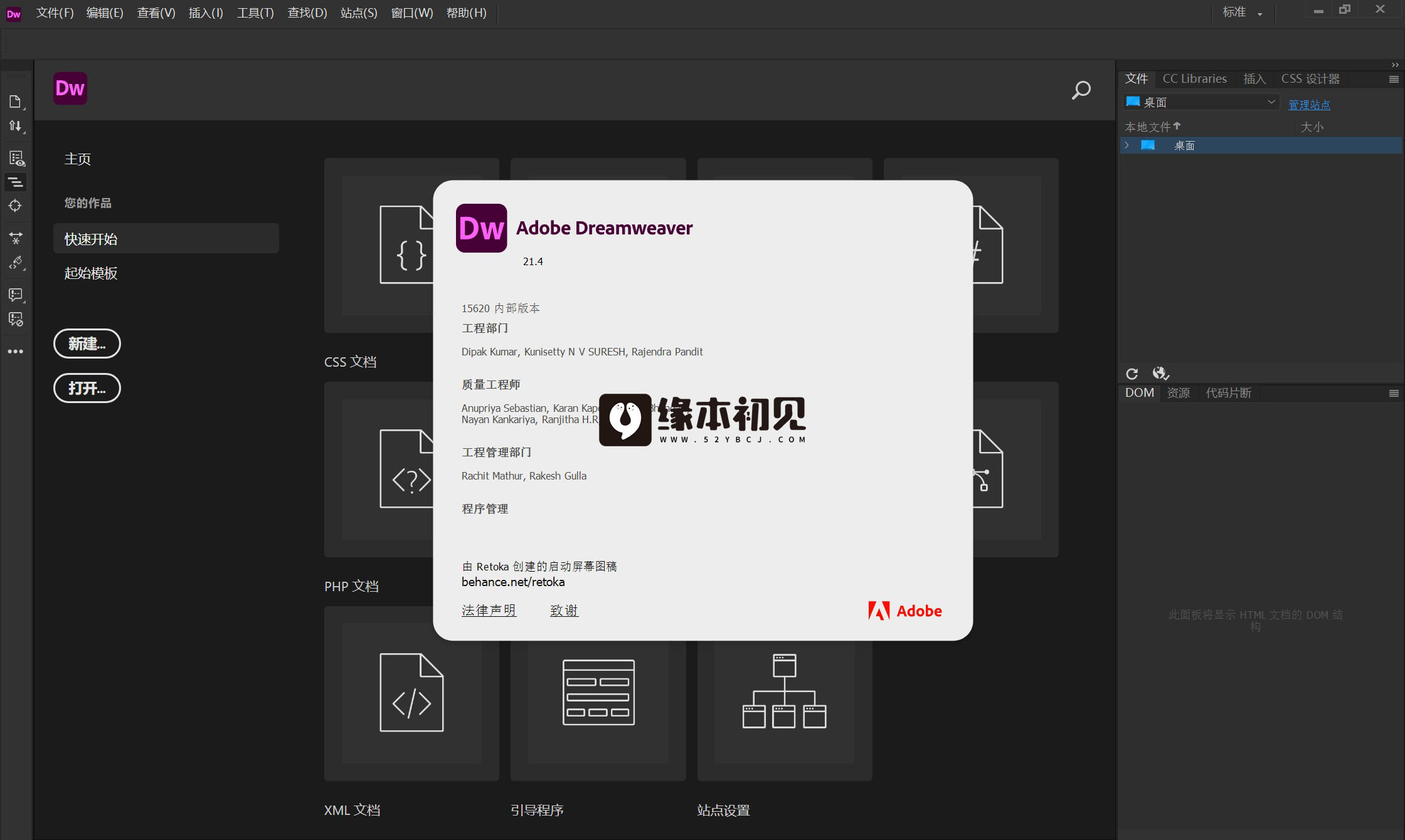This screenshot has width=1405, height=840.
Task: Open the three-dots customize toolbar icon
Action: [16, 352]
